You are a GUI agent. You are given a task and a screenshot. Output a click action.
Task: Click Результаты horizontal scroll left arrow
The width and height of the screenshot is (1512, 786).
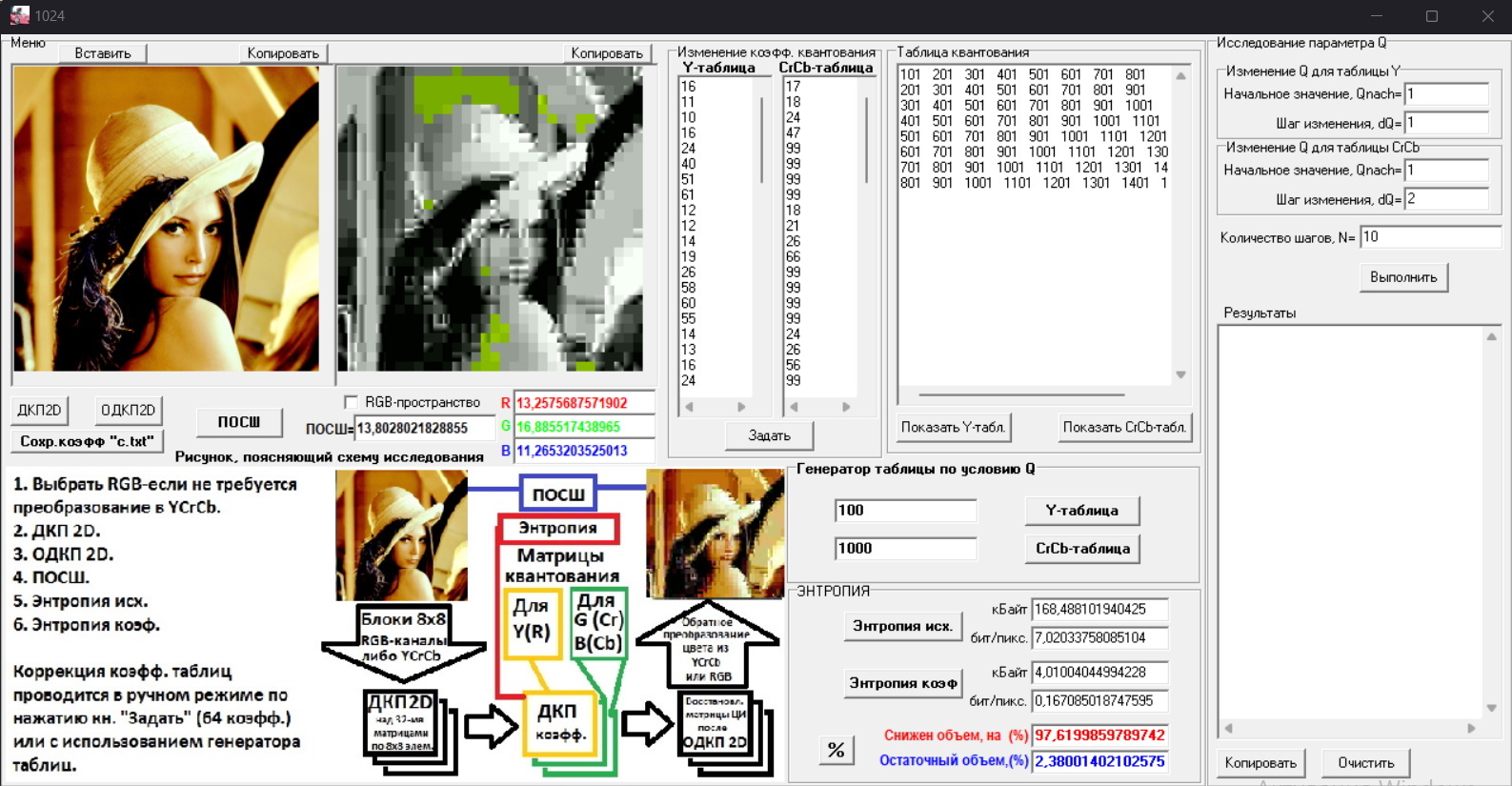click(x=1229, y=729)
